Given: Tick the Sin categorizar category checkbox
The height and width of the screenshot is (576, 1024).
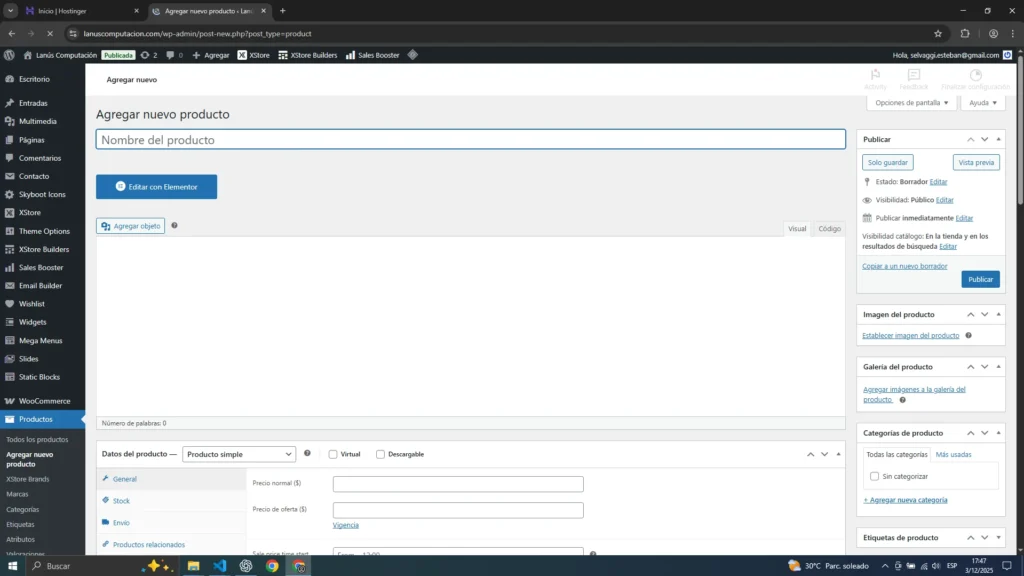Looking at the screenshot, I should (x=874, y=476).
